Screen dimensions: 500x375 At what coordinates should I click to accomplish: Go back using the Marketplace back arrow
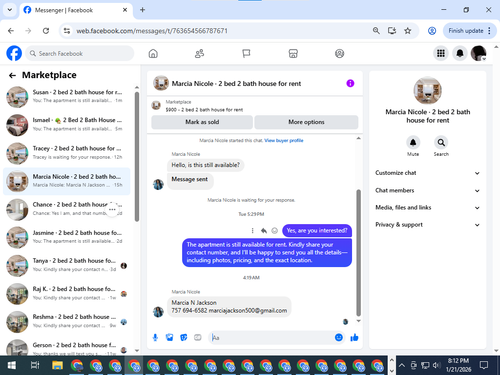(x=12, y=75)
